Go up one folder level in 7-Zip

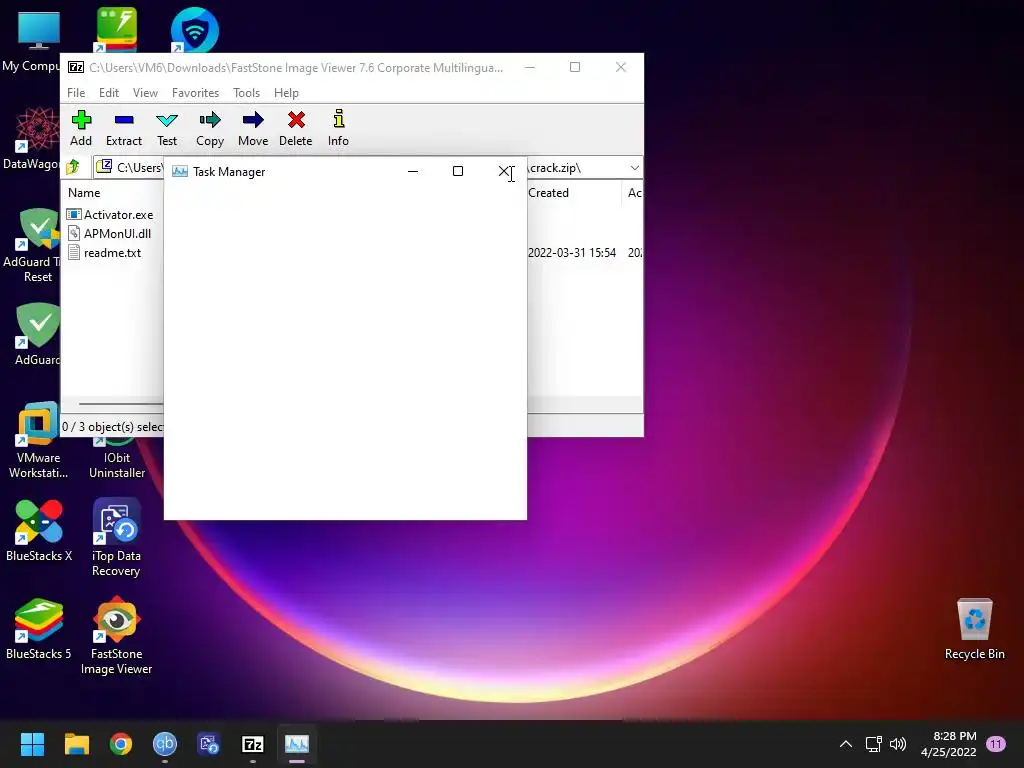click(x=73, y=168)
